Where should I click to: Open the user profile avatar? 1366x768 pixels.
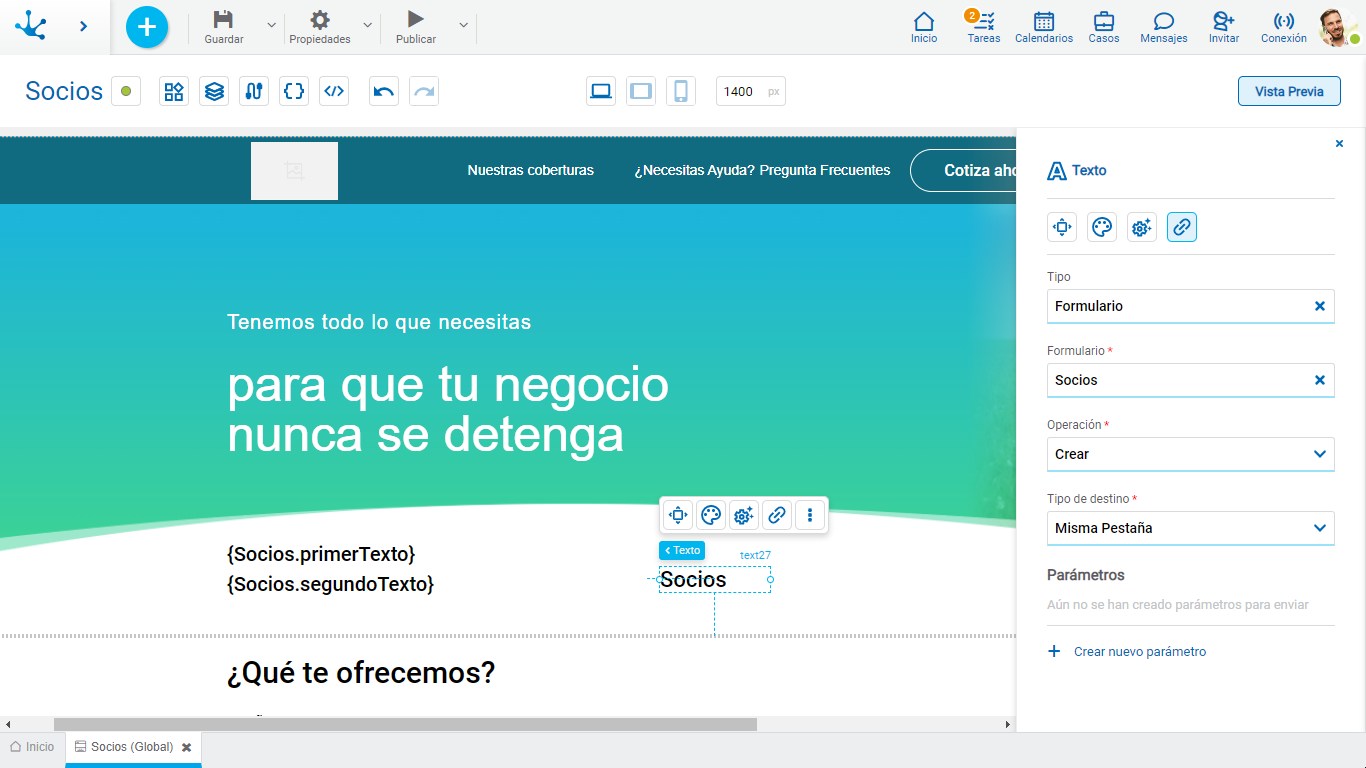click(1338, 27)
